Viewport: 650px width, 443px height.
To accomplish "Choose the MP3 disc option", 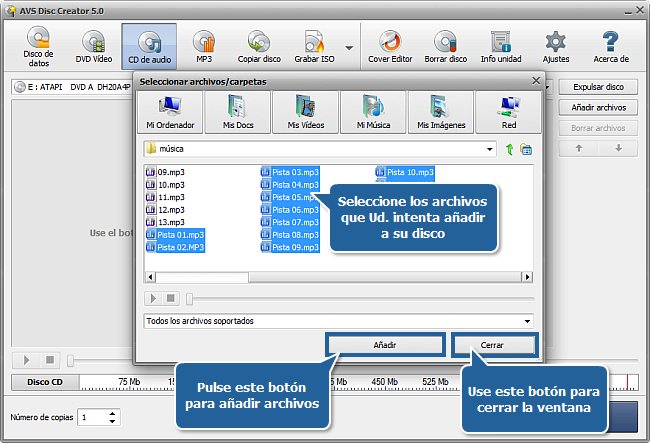I will 204,46.
